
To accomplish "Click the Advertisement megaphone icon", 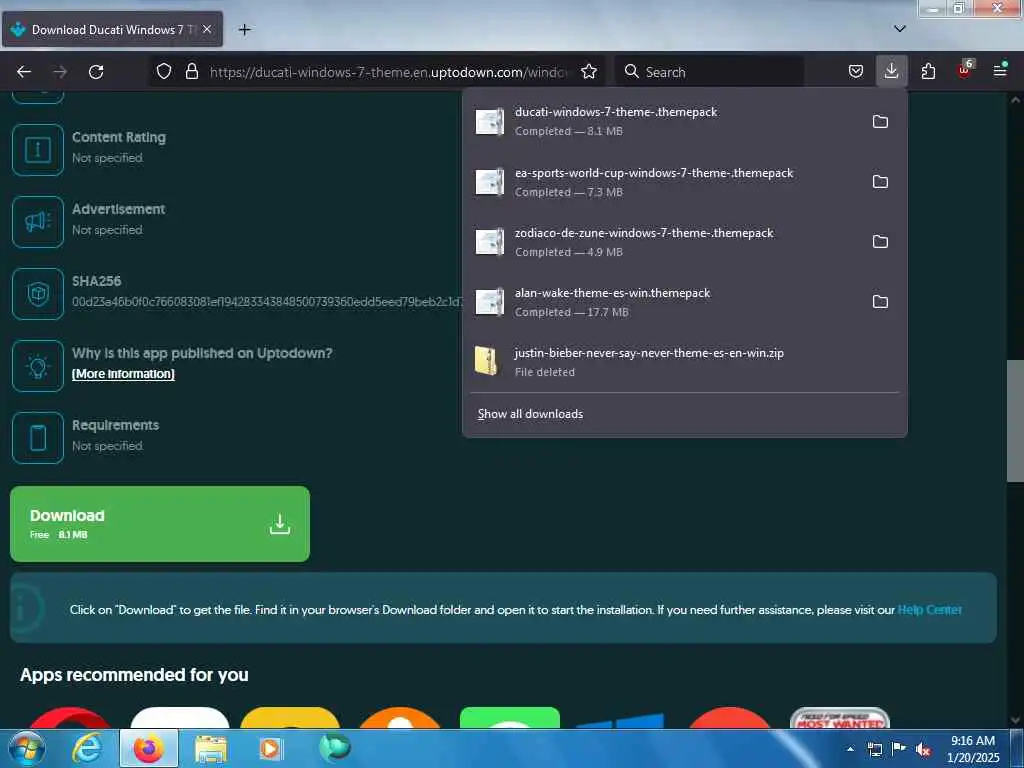I will [38, 222].
